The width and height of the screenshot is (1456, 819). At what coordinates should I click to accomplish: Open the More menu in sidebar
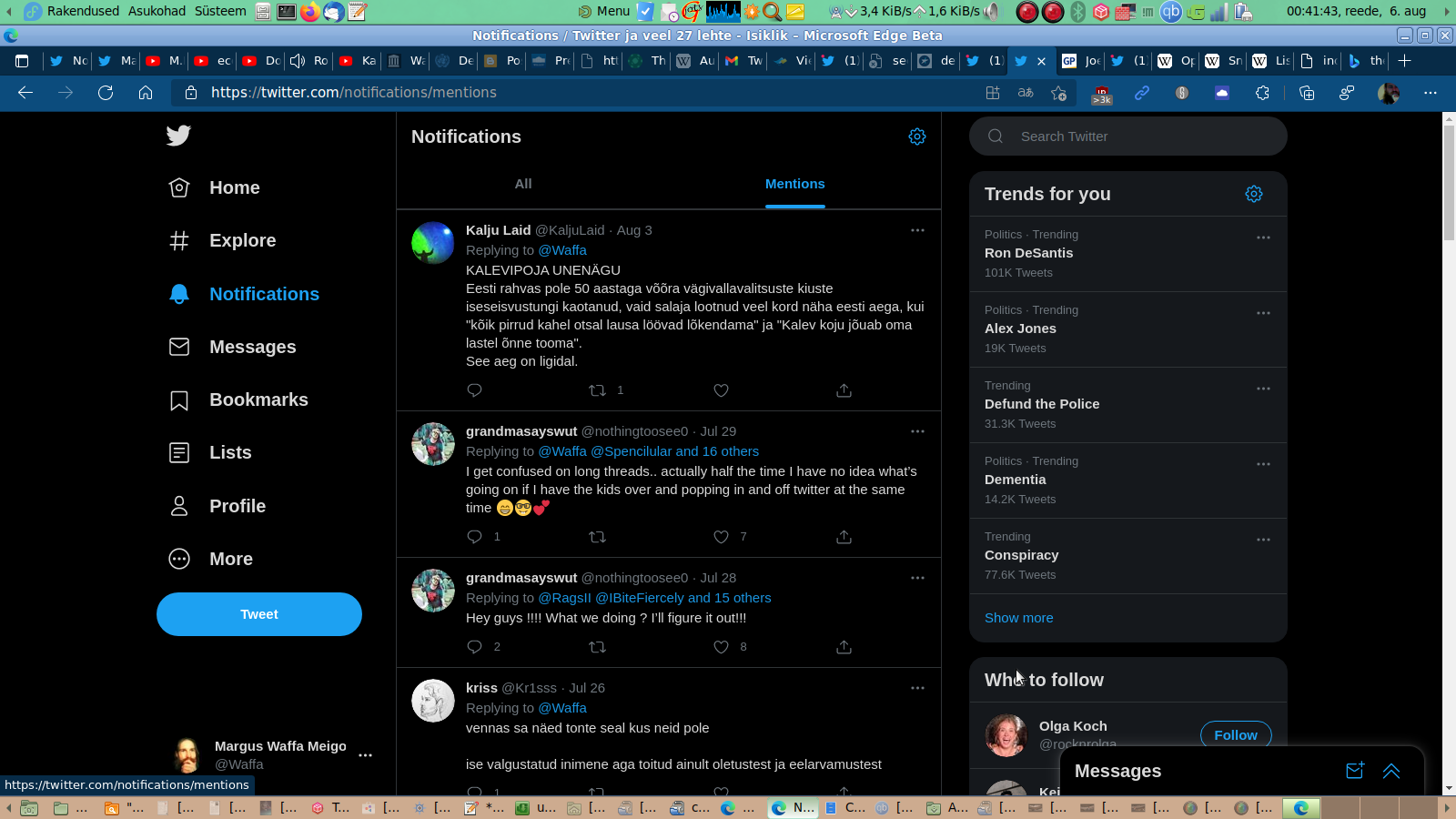point(211,559)
